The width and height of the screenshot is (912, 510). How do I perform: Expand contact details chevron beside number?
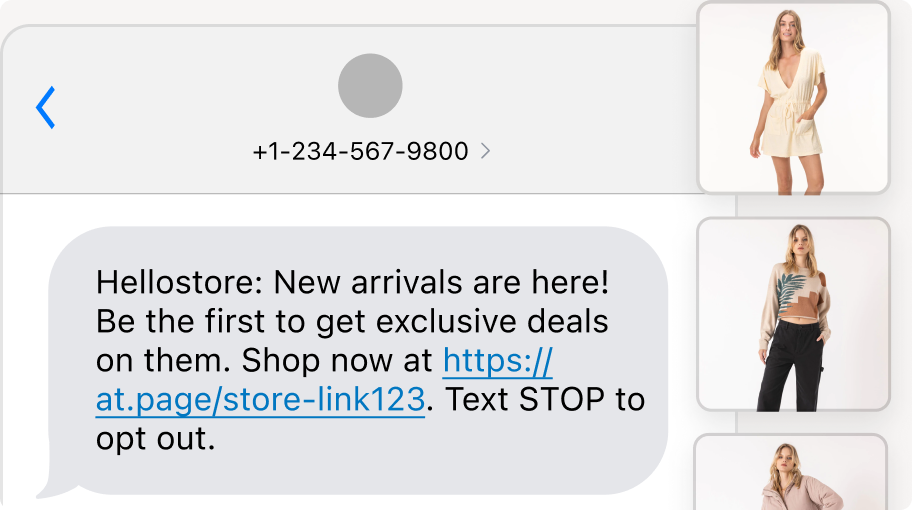(x=486, y=152)
